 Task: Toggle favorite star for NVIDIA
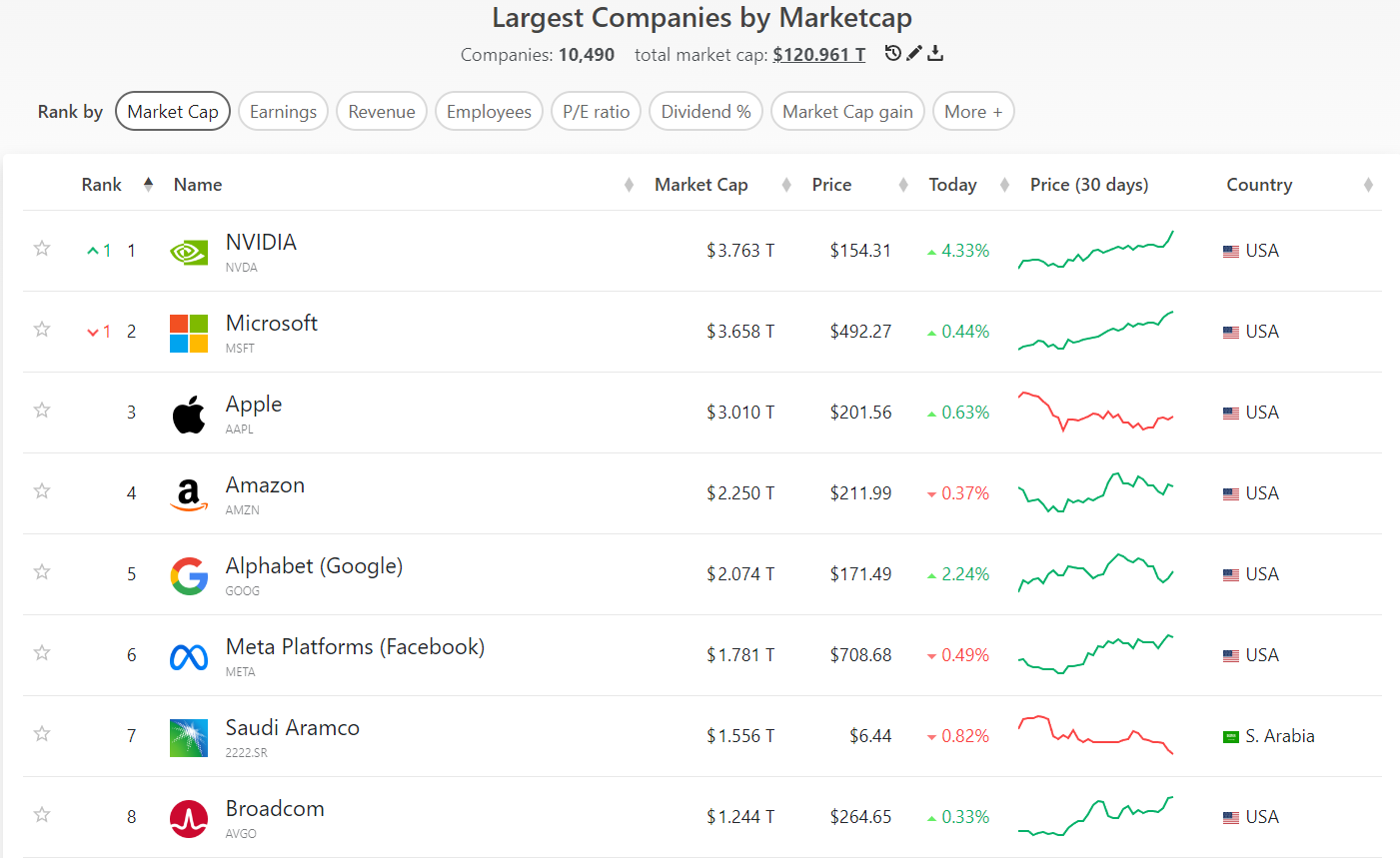coord(42,248)
